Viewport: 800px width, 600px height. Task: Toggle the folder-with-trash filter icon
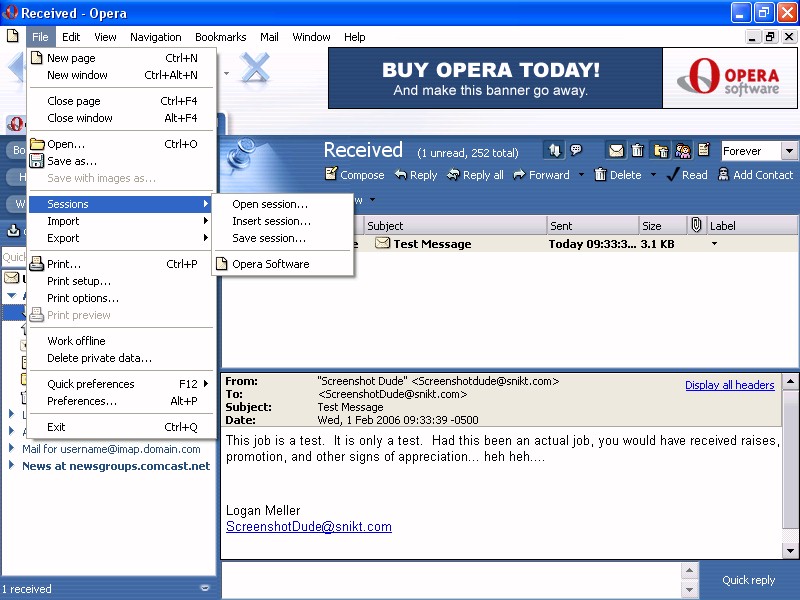tap(661, 151)
